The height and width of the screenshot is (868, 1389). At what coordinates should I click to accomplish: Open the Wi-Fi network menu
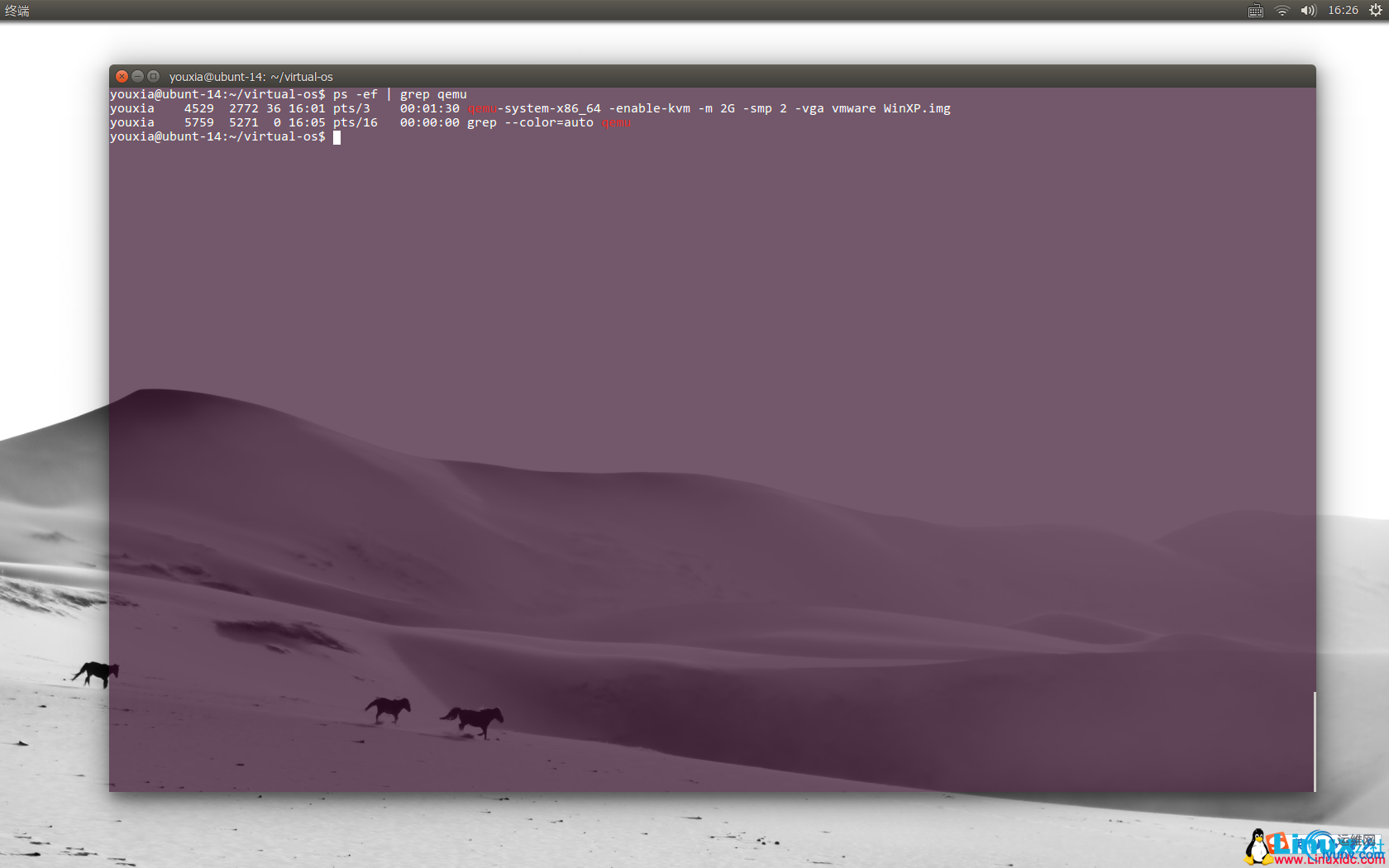point(1282,11)
